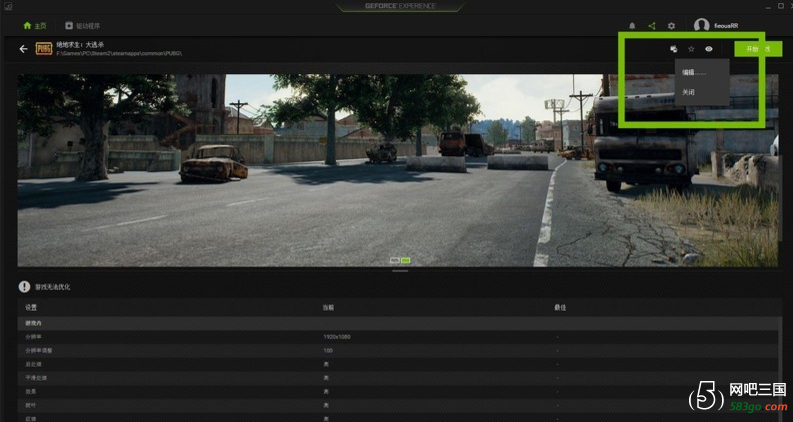Mark the game as favorite with star
Image resolution: width=793 pixels, height=422 pixels.
point(691,49)
